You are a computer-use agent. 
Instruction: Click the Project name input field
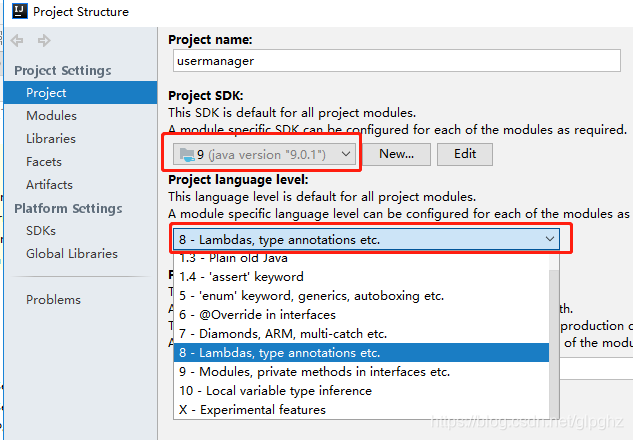click(396, 61)
